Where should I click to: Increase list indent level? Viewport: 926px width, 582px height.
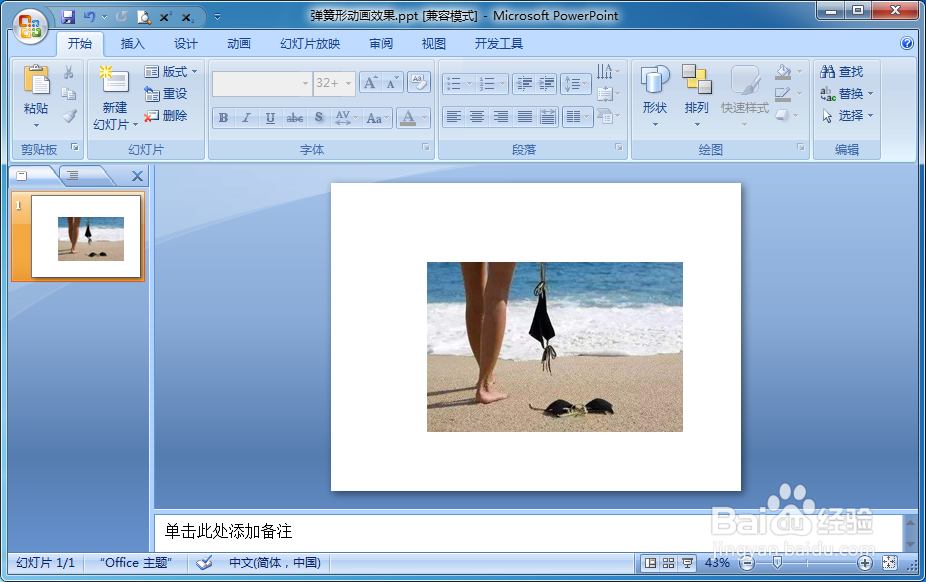546,84
